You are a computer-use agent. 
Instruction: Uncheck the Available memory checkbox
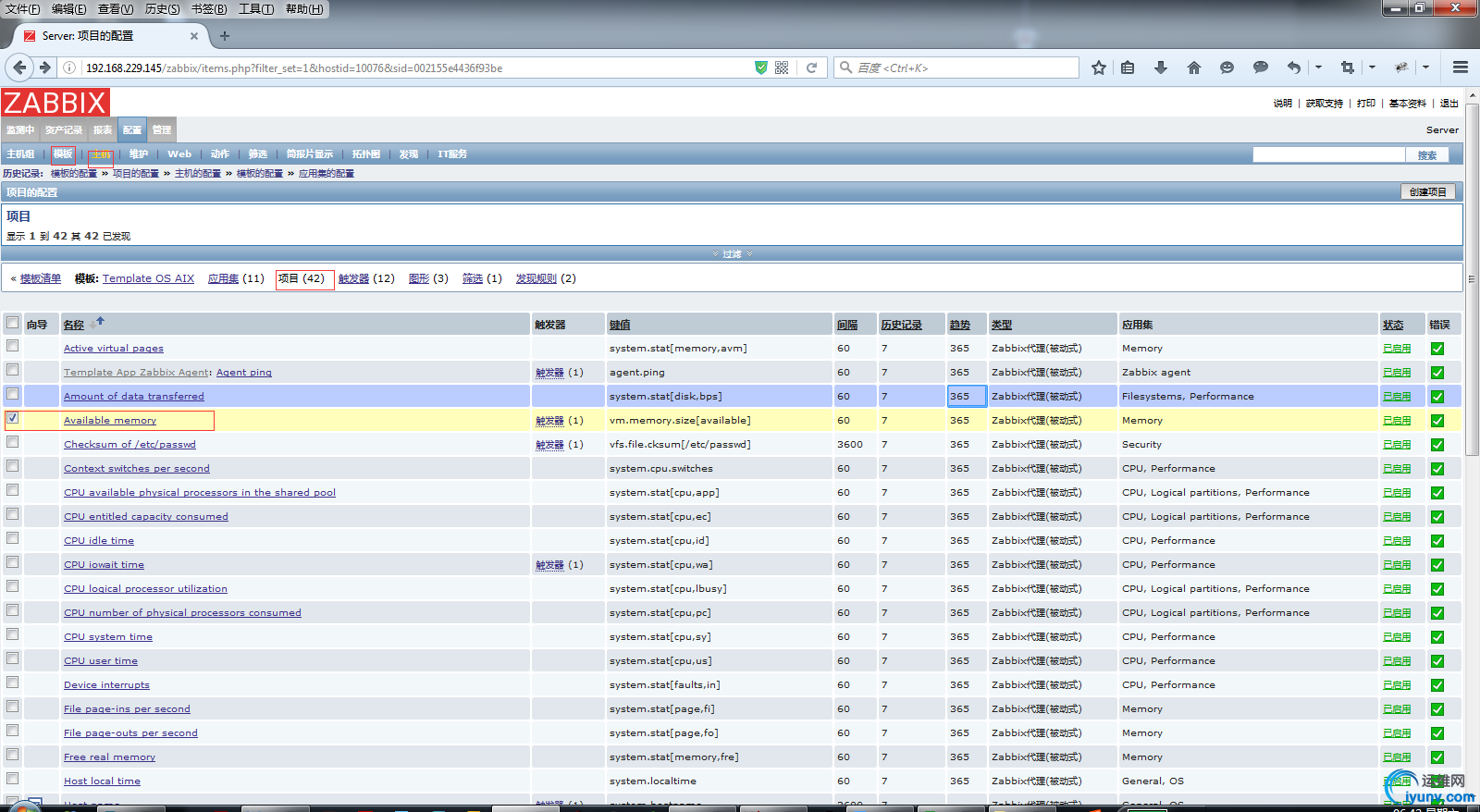(x=13, y=418)
